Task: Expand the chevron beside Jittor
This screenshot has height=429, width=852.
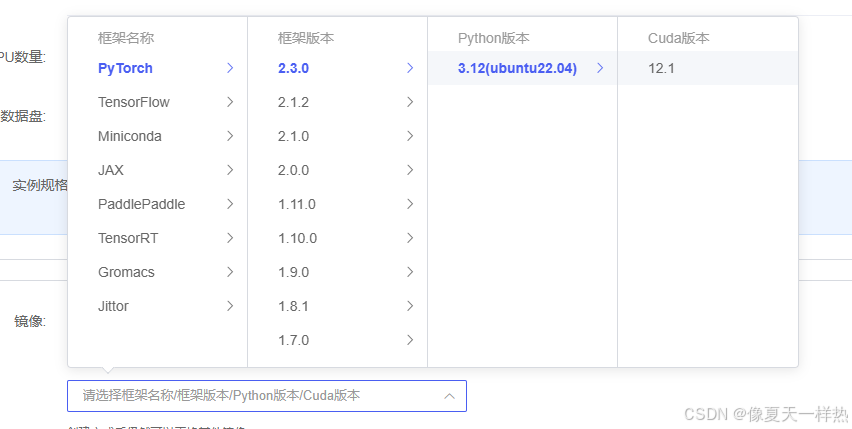Action: 230,306
